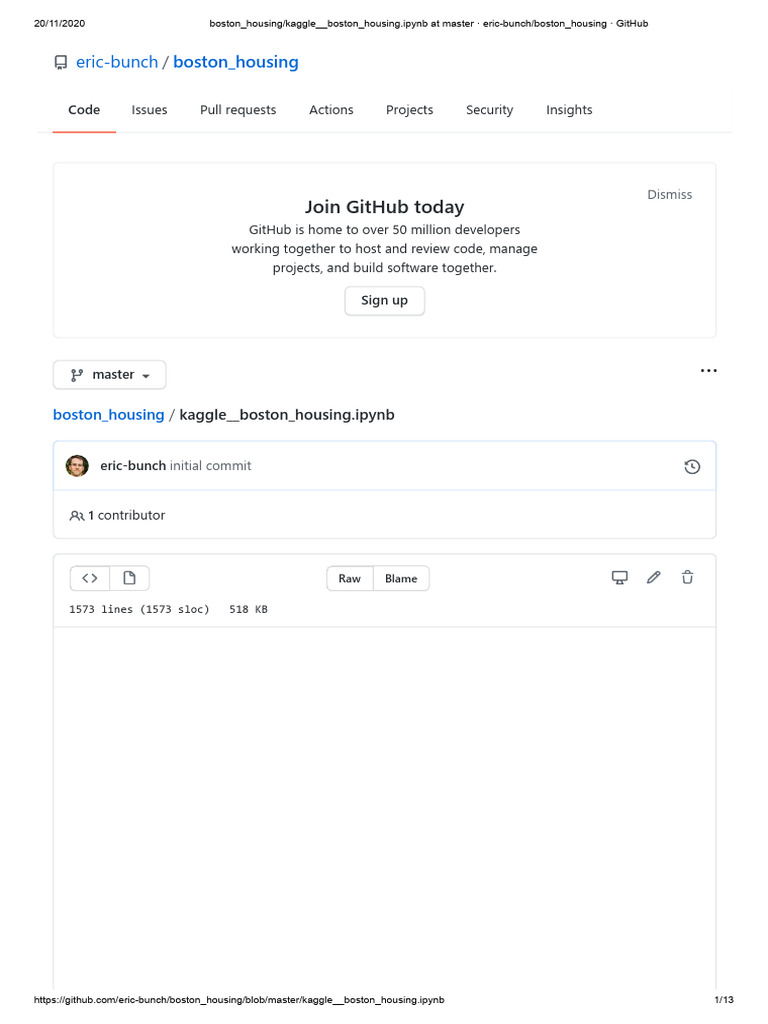Display the rendered file view icon
Screen dimensions: 768x1024
click(129, 578)
